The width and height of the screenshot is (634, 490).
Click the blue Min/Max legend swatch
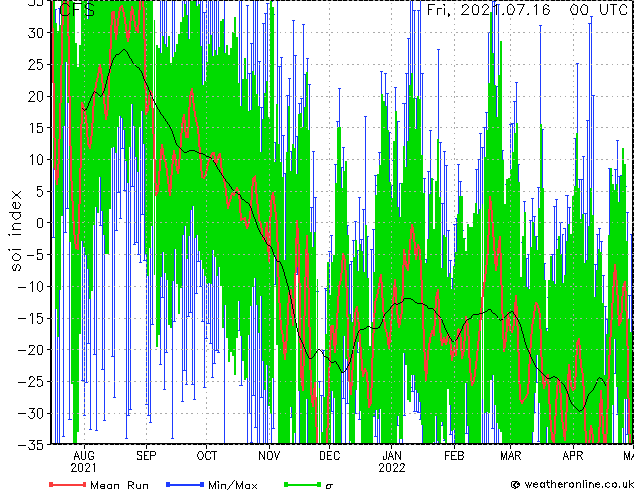[x=185, y=484]
